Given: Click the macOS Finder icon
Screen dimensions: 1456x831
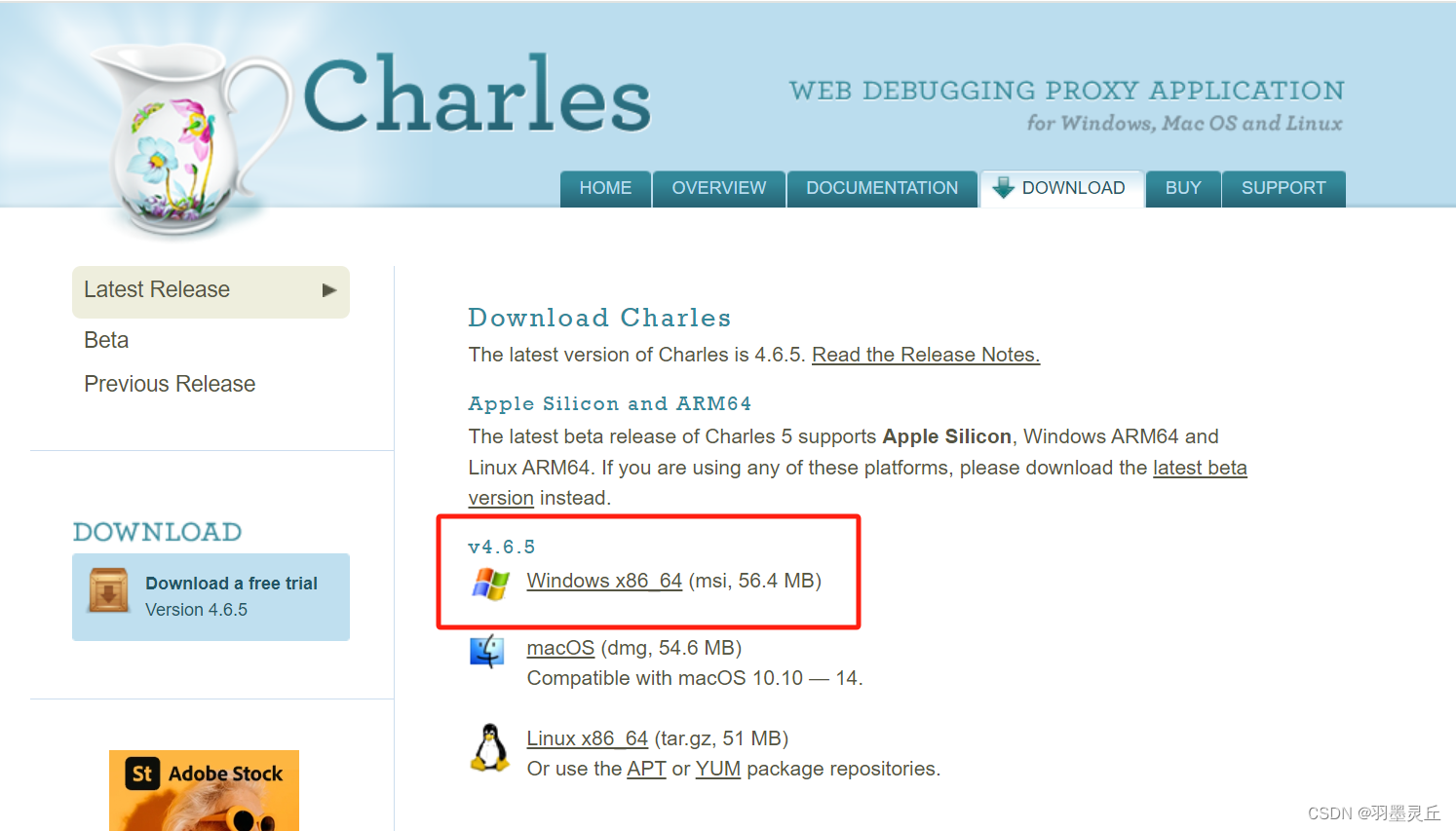Looking at the screenshot, I should pyautogui.click(x=486, y=651).
